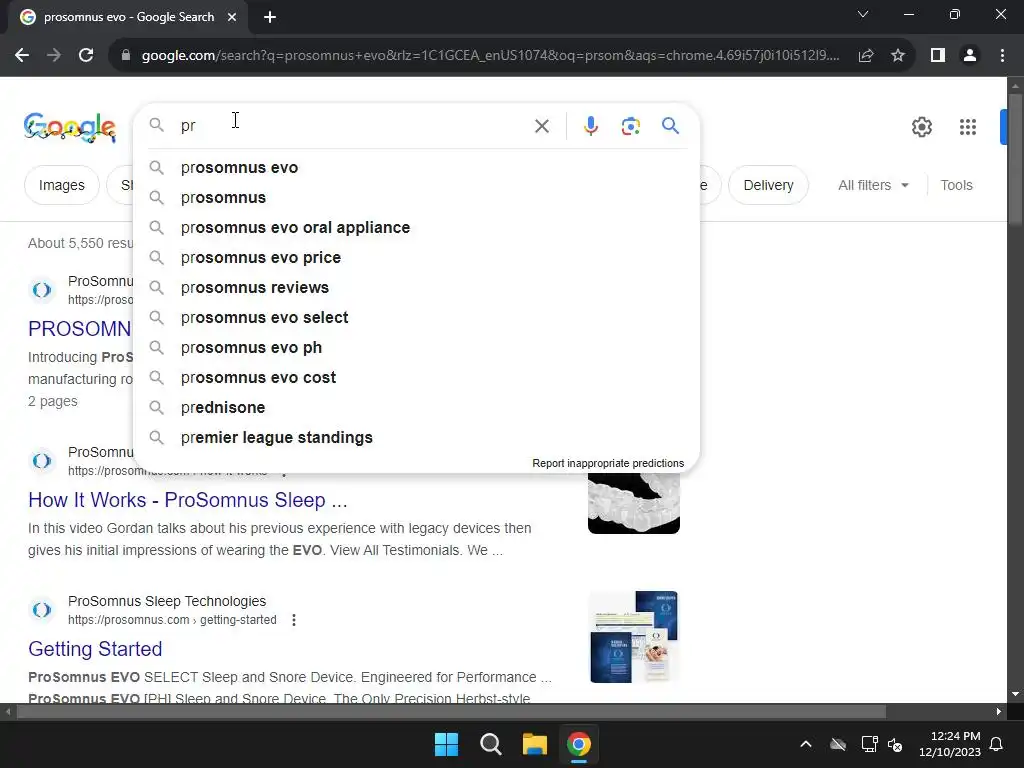
Task: Expand the All filters dropdown
Action: click(x=873, y=185)
